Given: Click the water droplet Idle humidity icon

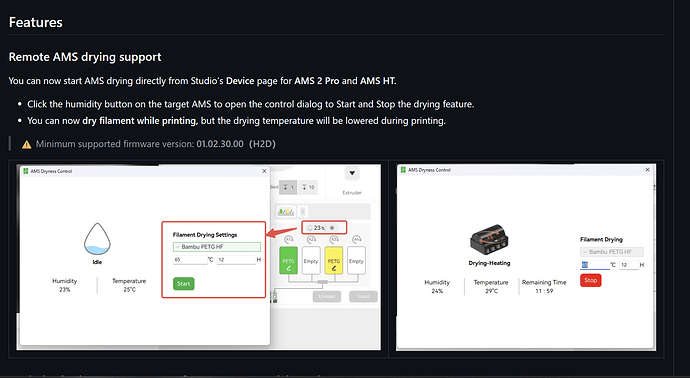Looking at the screenshot, I should [x=97, y=239].
